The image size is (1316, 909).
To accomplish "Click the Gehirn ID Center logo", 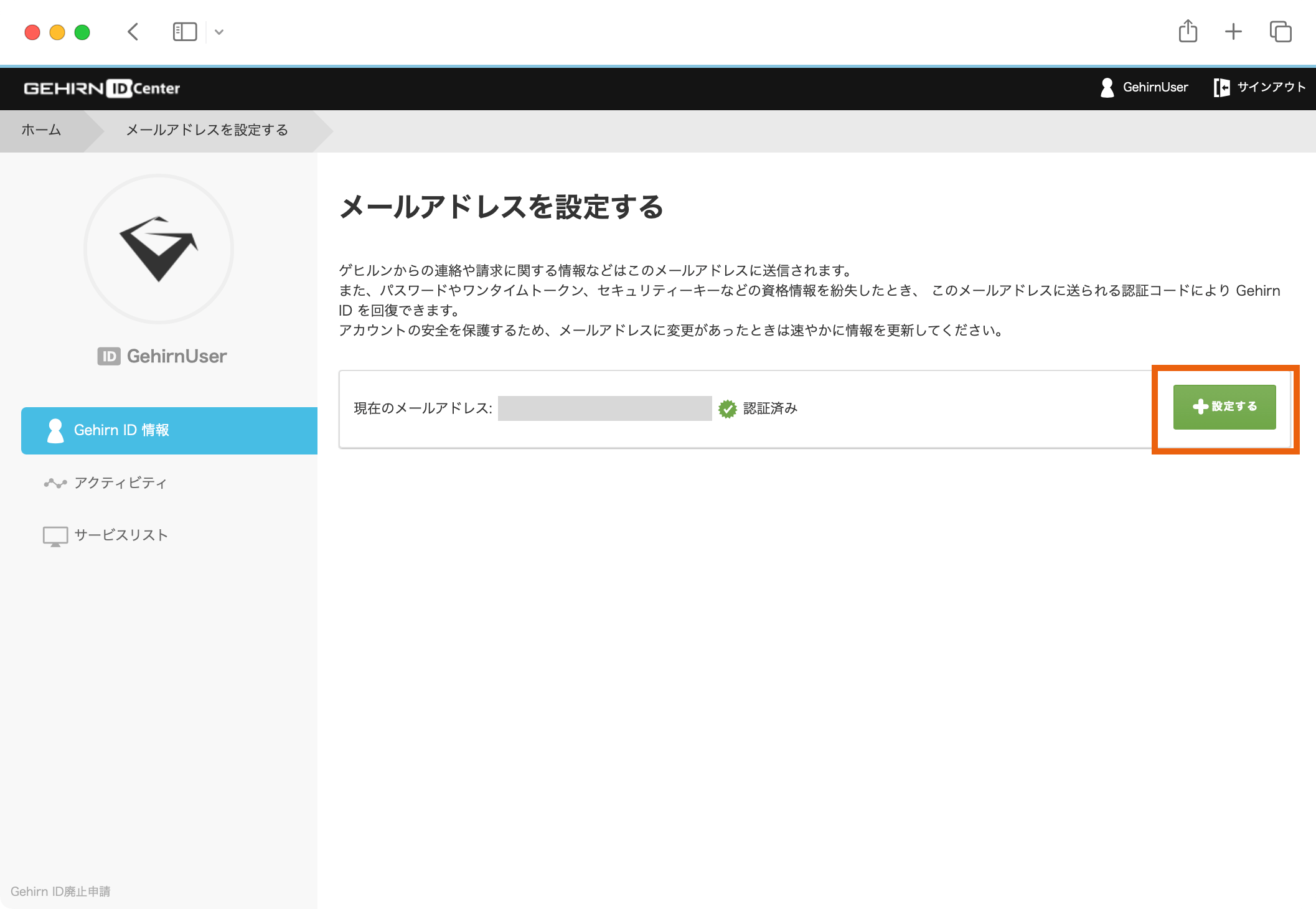I will pyautogui.click(x=101, y=88).
